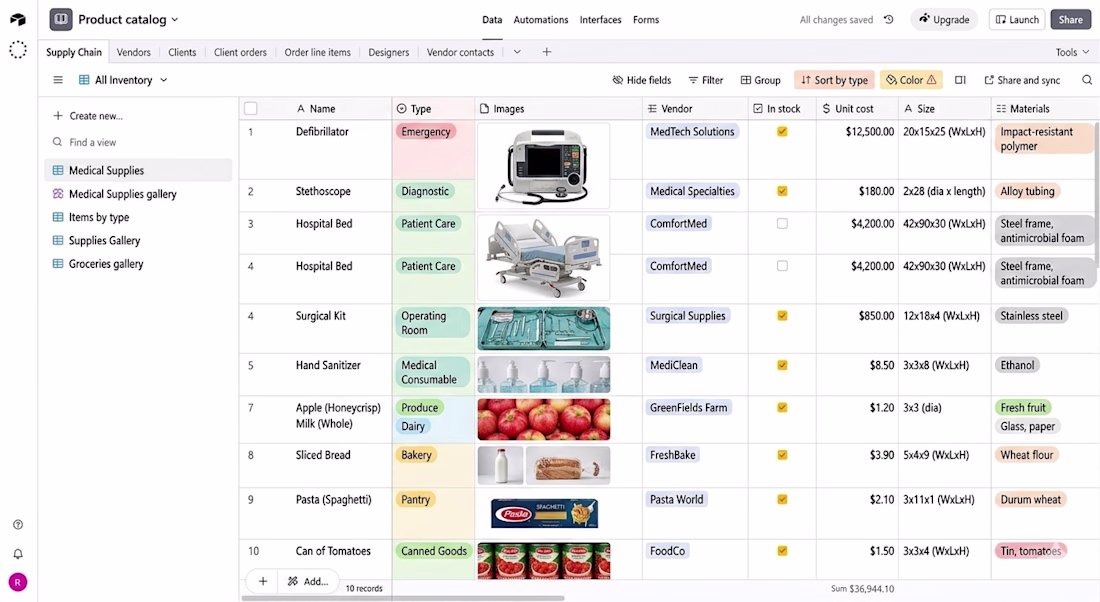Toggle In stock for Can of Tomatoes
Image resolution: width=1100 pixels, height=602 pixels.
[782, 551]
